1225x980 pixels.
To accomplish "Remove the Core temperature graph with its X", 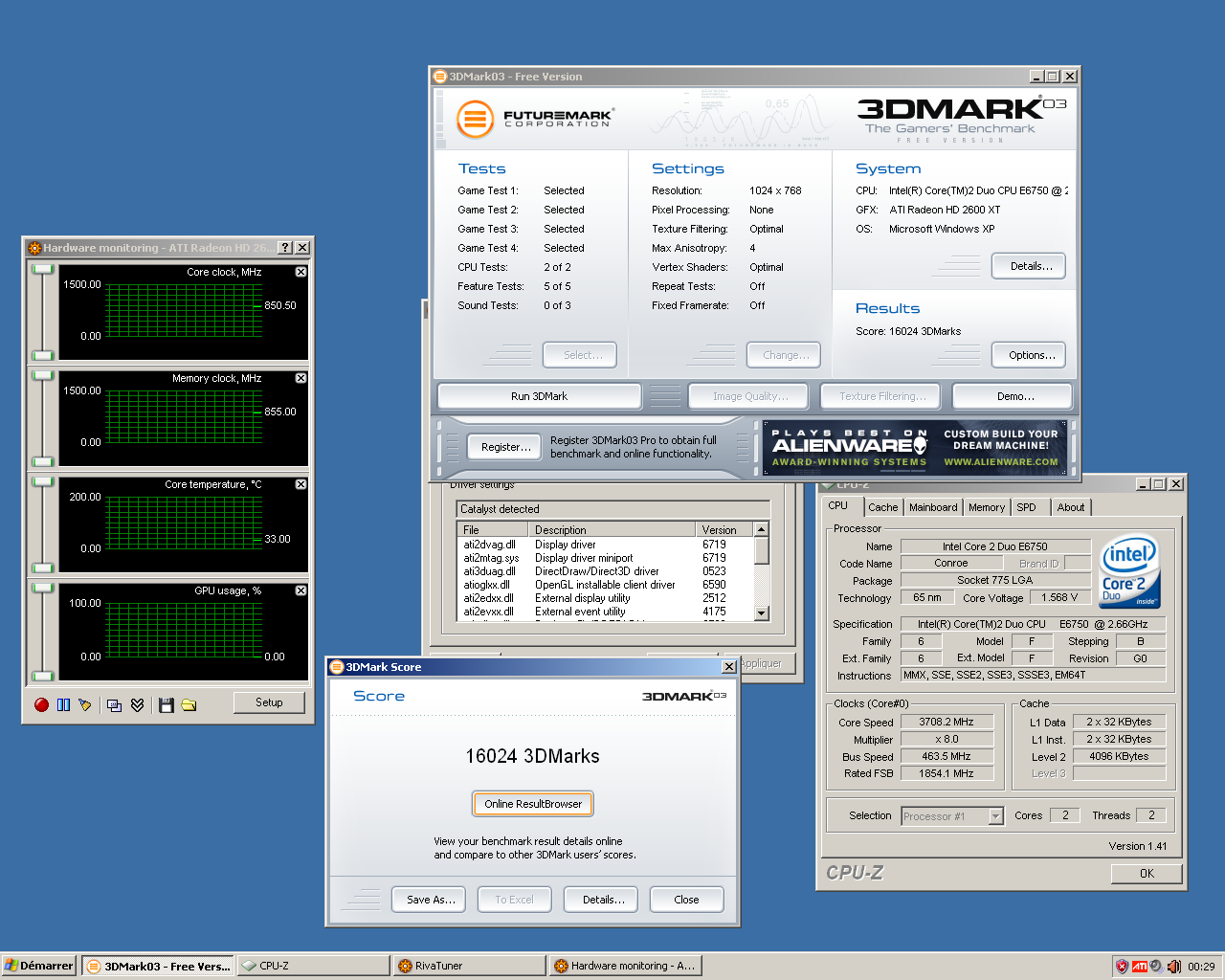I will (x=301, y=484).
